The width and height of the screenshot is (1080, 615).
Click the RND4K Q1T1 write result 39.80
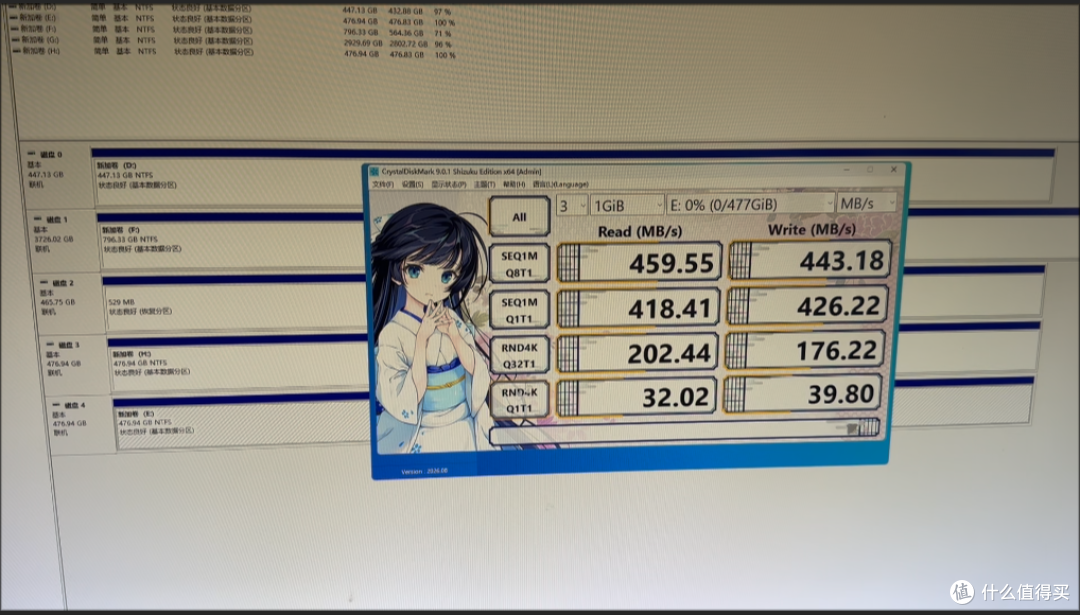[803, 394]
